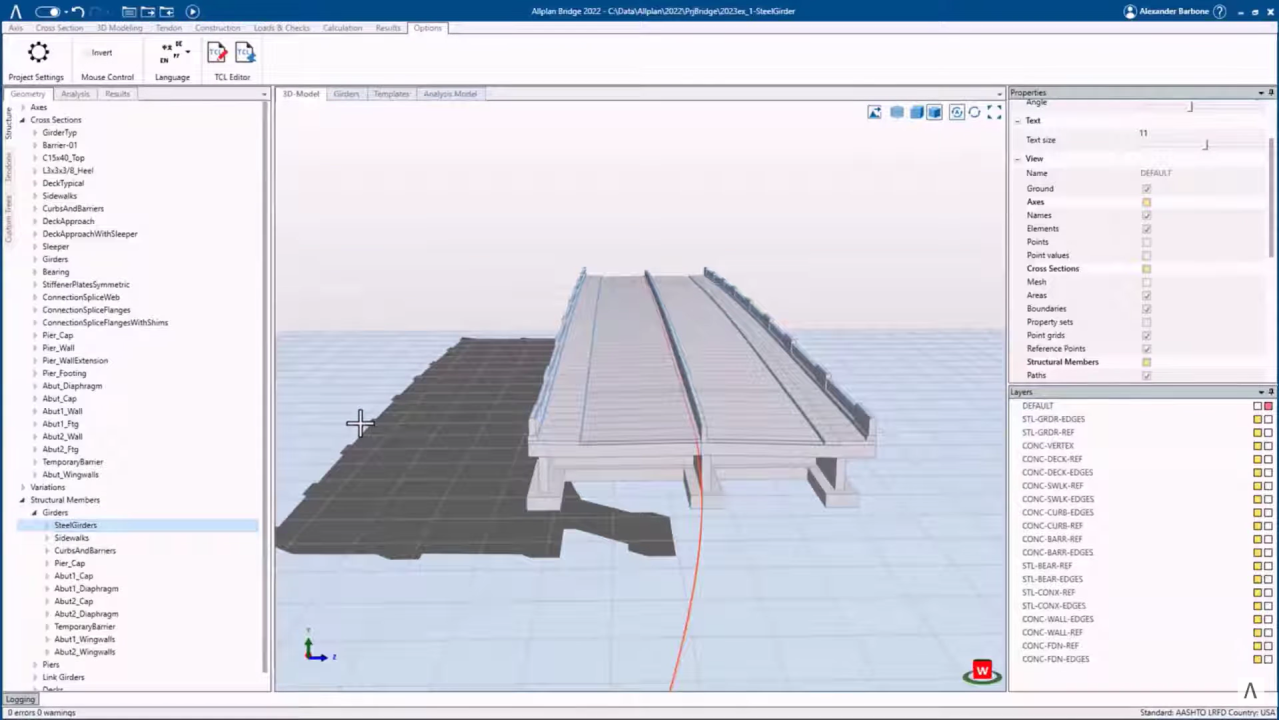Click the Invert button under Mouse Control

point(101,52)
